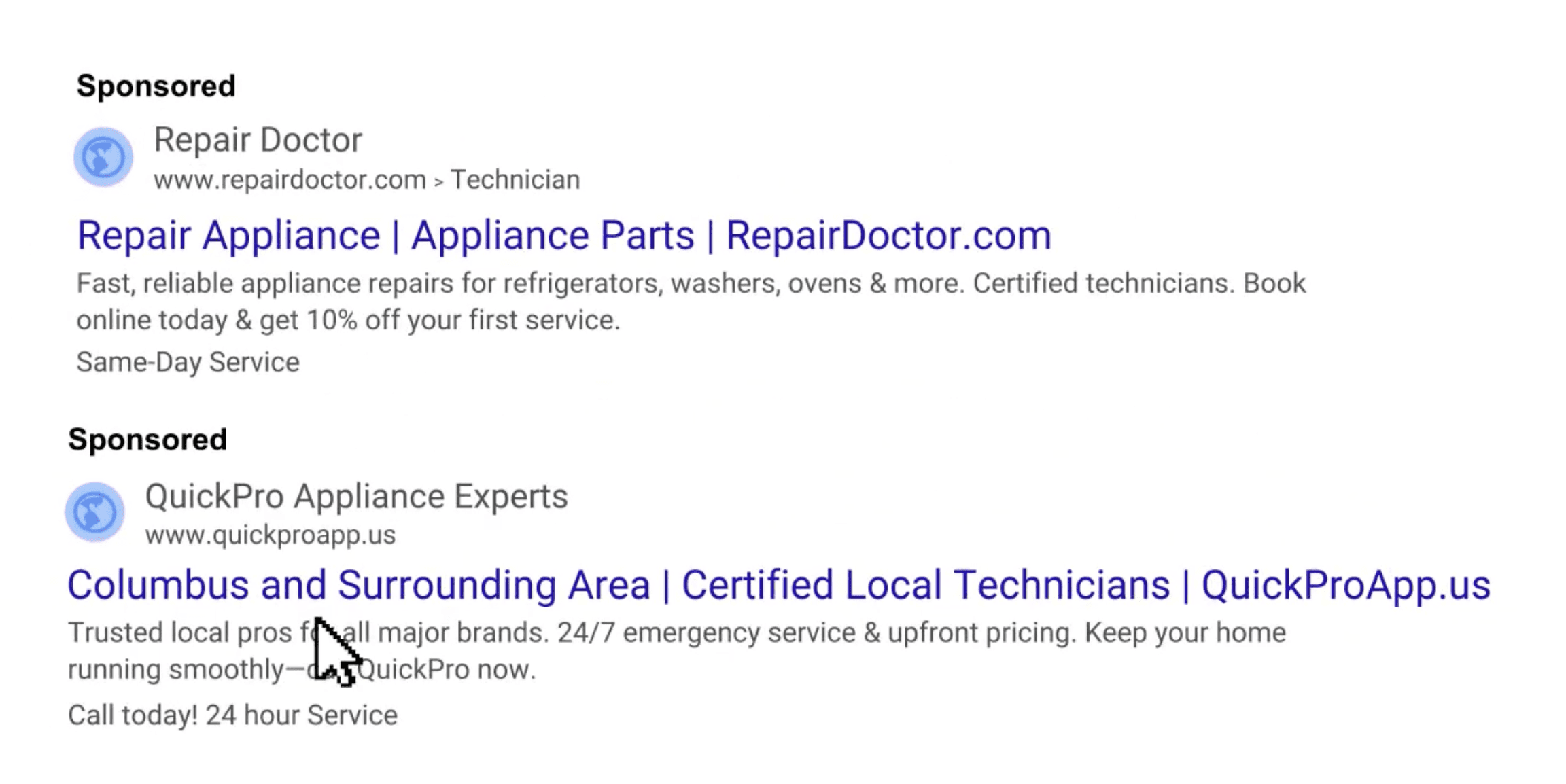Click the QuickPro Appliance Experts globe favicon
Viewport: 1566px width, 784px height.
point(95,512)
